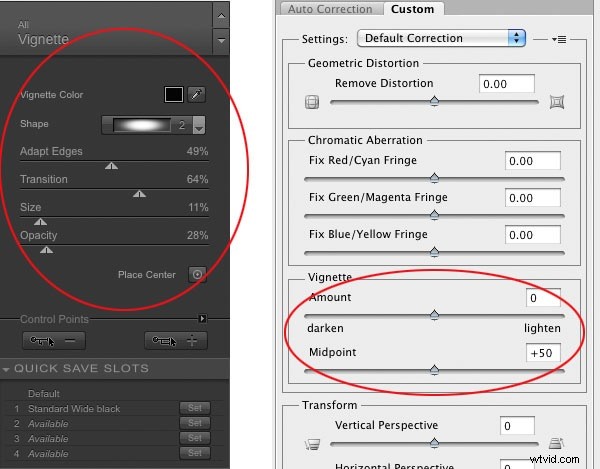Click the Fix Green/Magenta Fringe value field
The width and height of the screenshot is (600, 469).
(533, 198)
